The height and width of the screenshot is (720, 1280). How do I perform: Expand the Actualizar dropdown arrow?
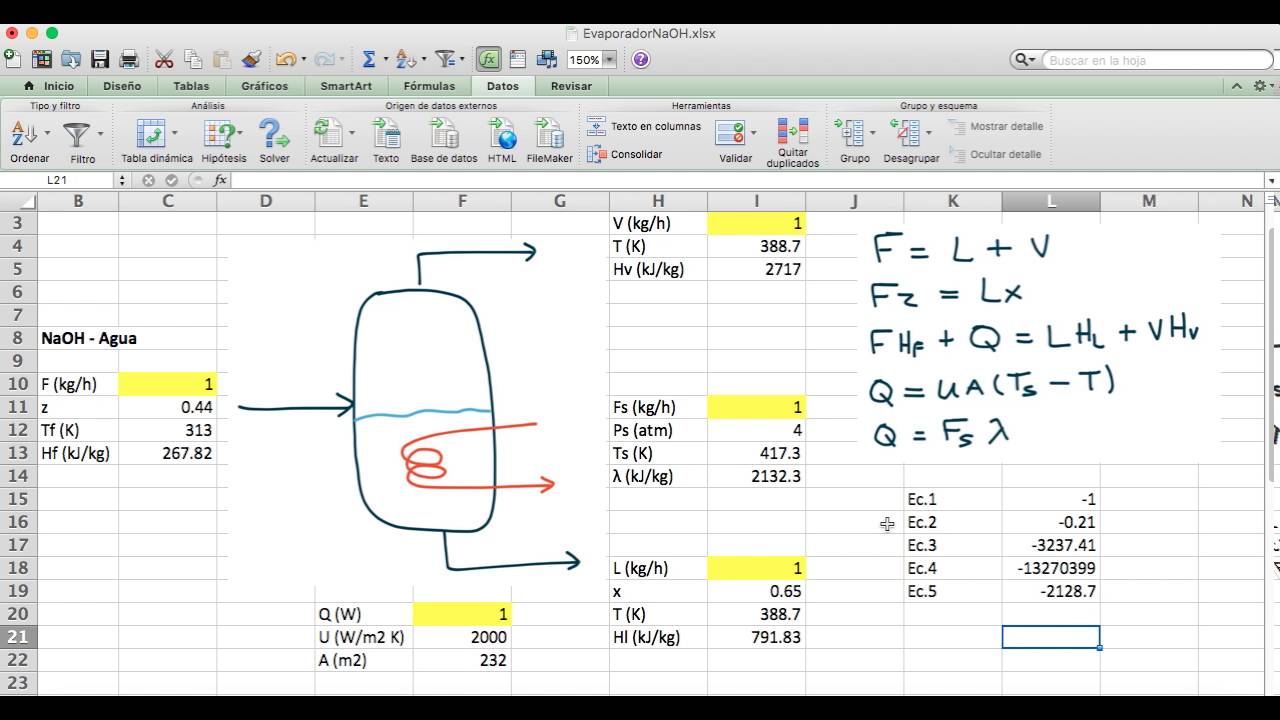click(x=351, y=132)
